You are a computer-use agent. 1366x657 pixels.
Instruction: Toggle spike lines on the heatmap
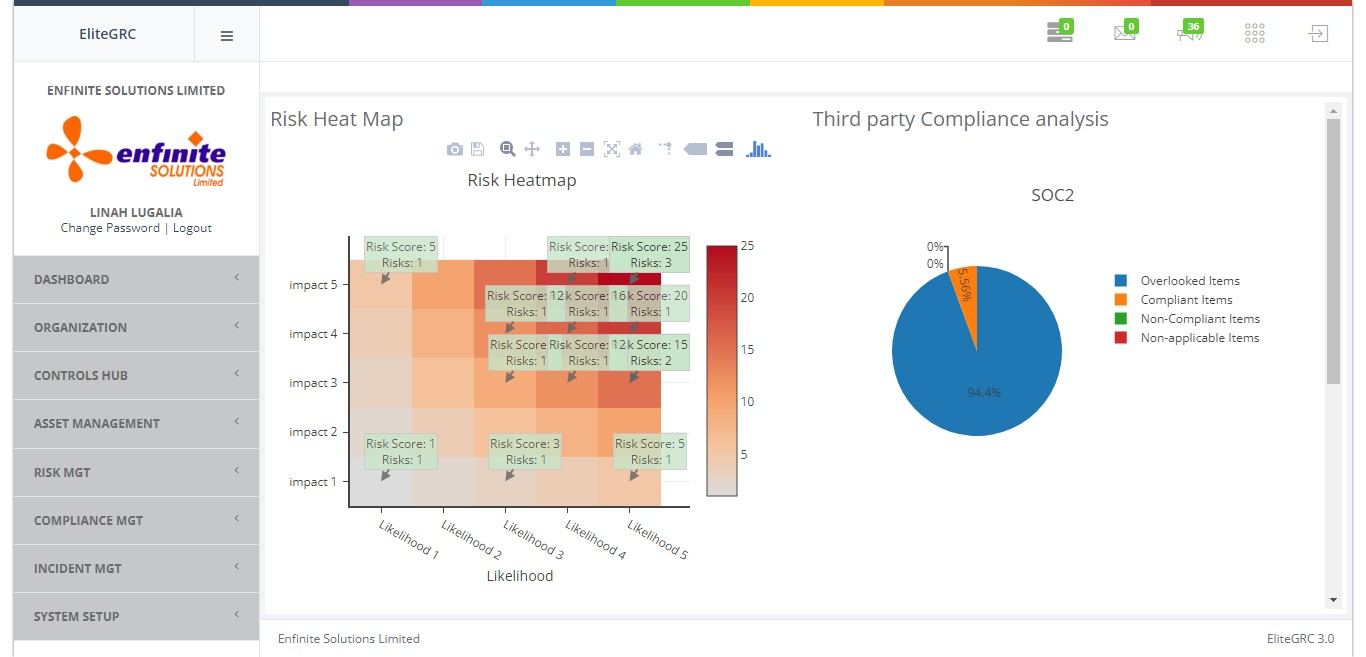(665, 149)
